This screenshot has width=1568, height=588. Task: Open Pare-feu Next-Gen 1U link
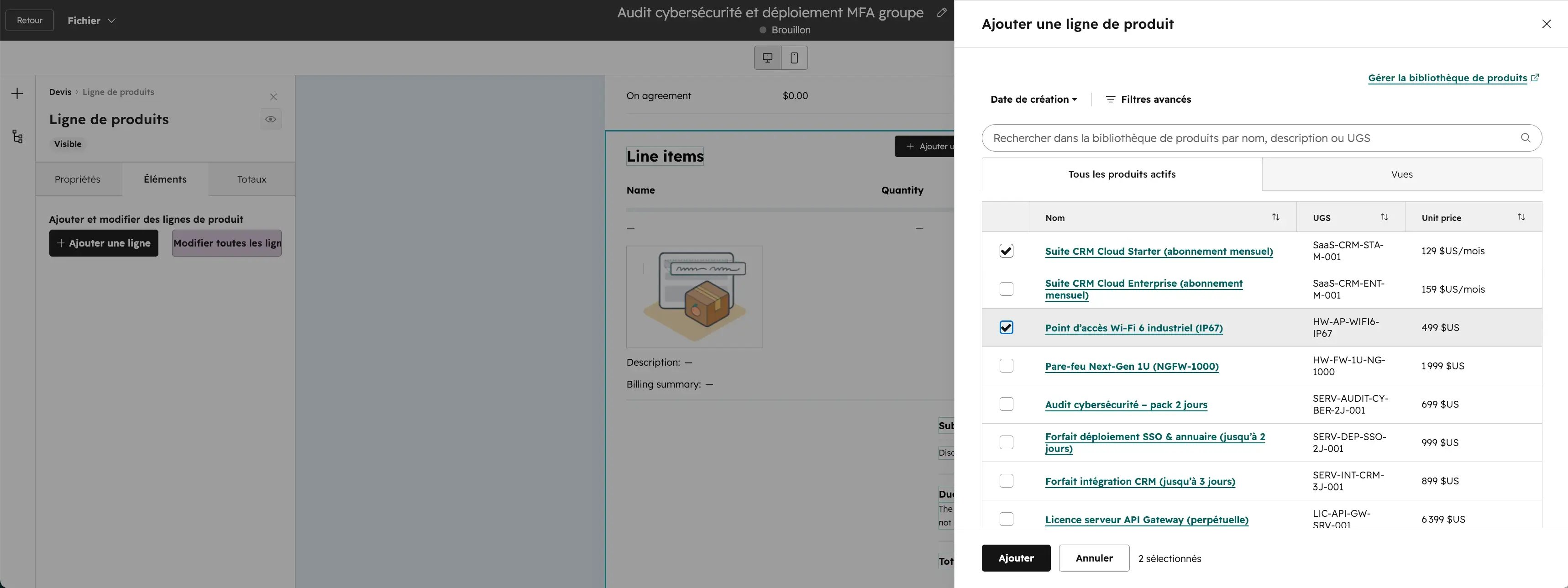click(x=1132, y=367)
